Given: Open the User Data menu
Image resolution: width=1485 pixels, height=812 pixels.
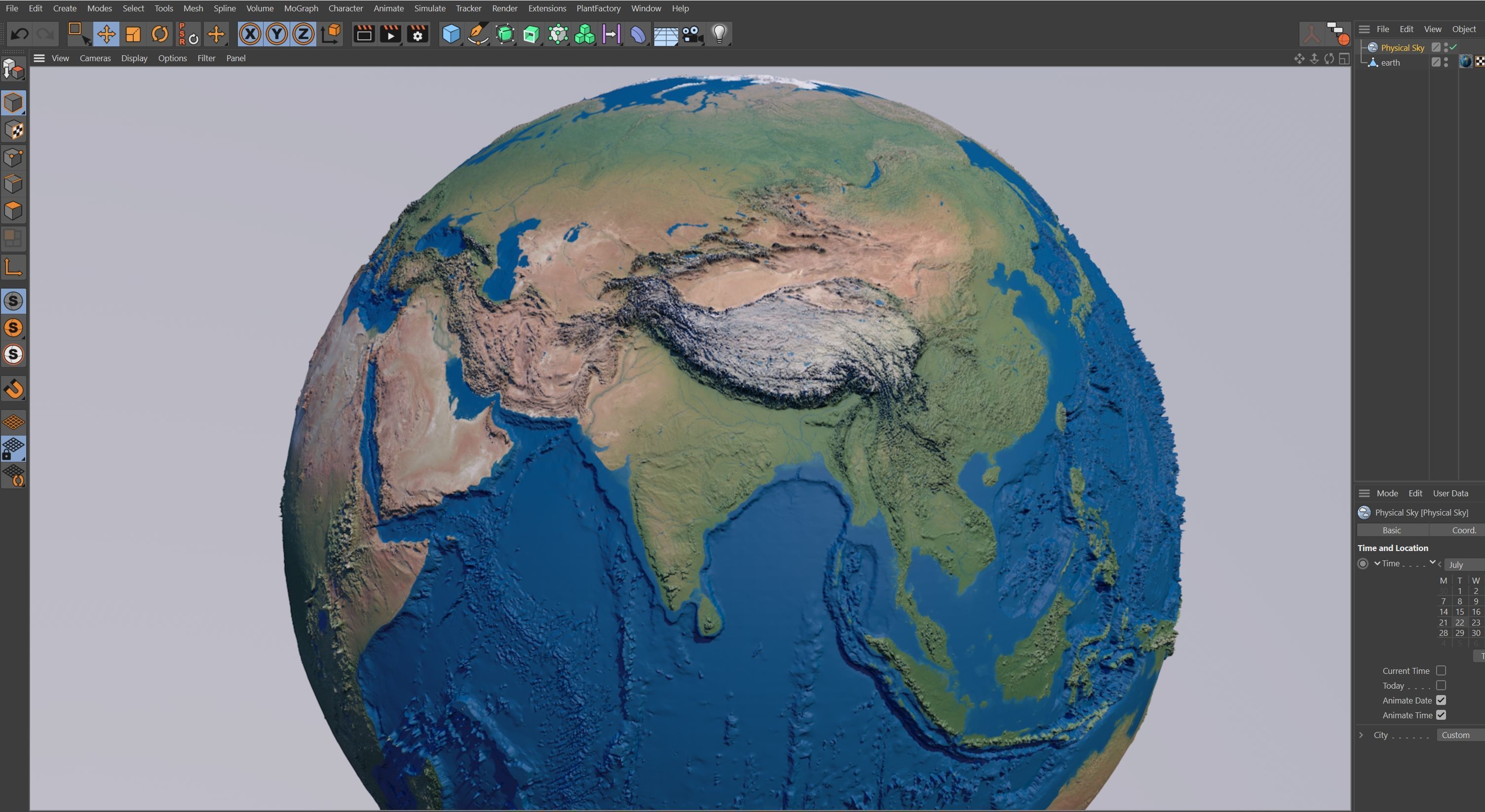Looking at the screenshot, I should (x=1450, y=493).
